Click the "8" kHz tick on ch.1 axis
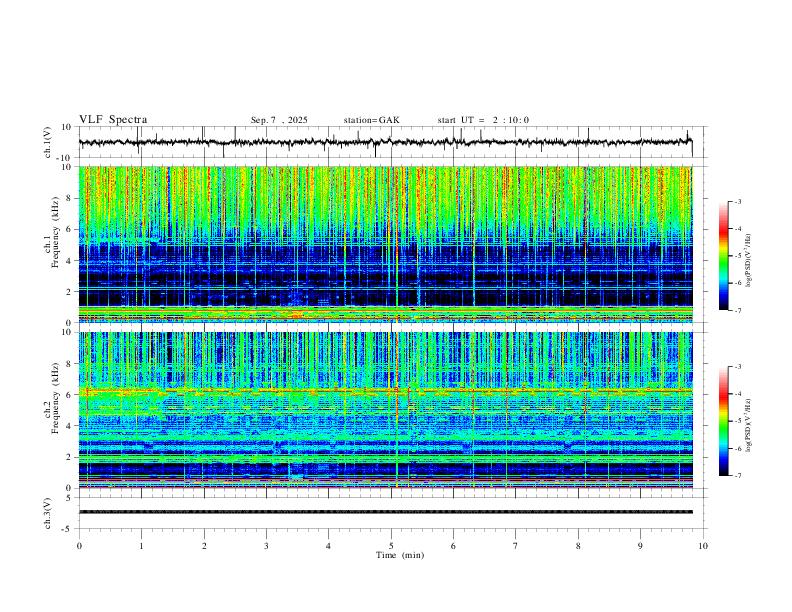792x612 pixels. point(70,198)
